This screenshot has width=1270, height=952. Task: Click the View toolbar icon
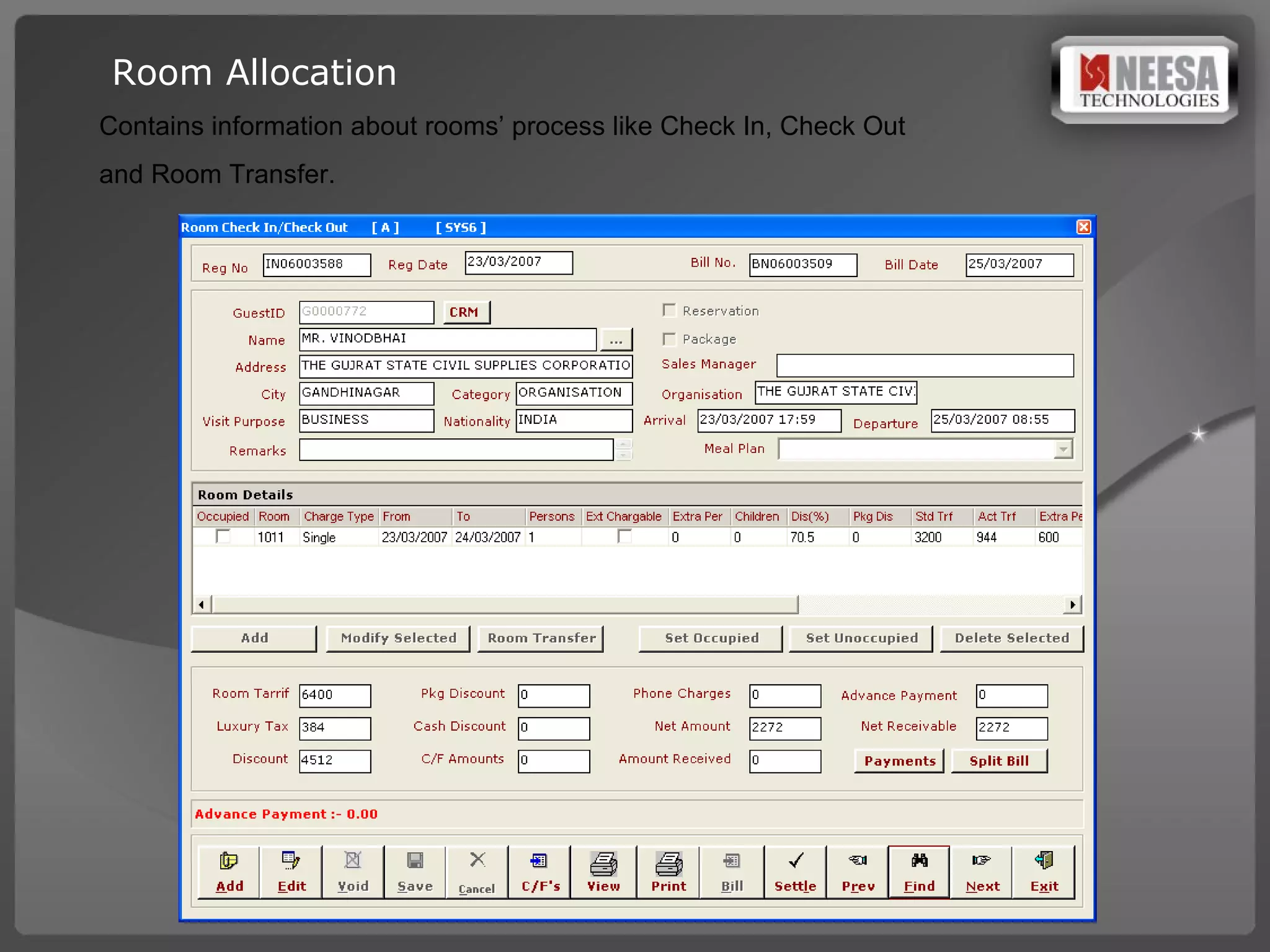coord(603,871)
